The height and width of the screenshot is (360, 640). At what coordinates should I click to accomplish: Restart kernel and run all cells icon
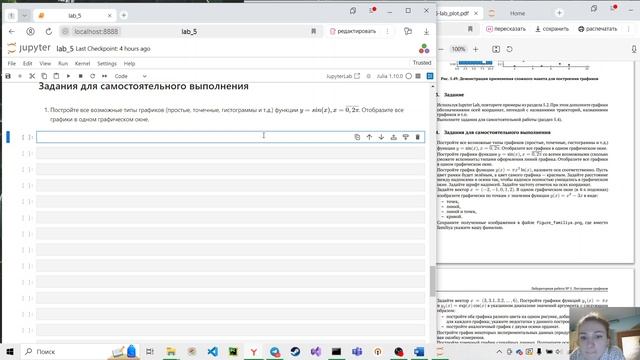coord(104,76)
